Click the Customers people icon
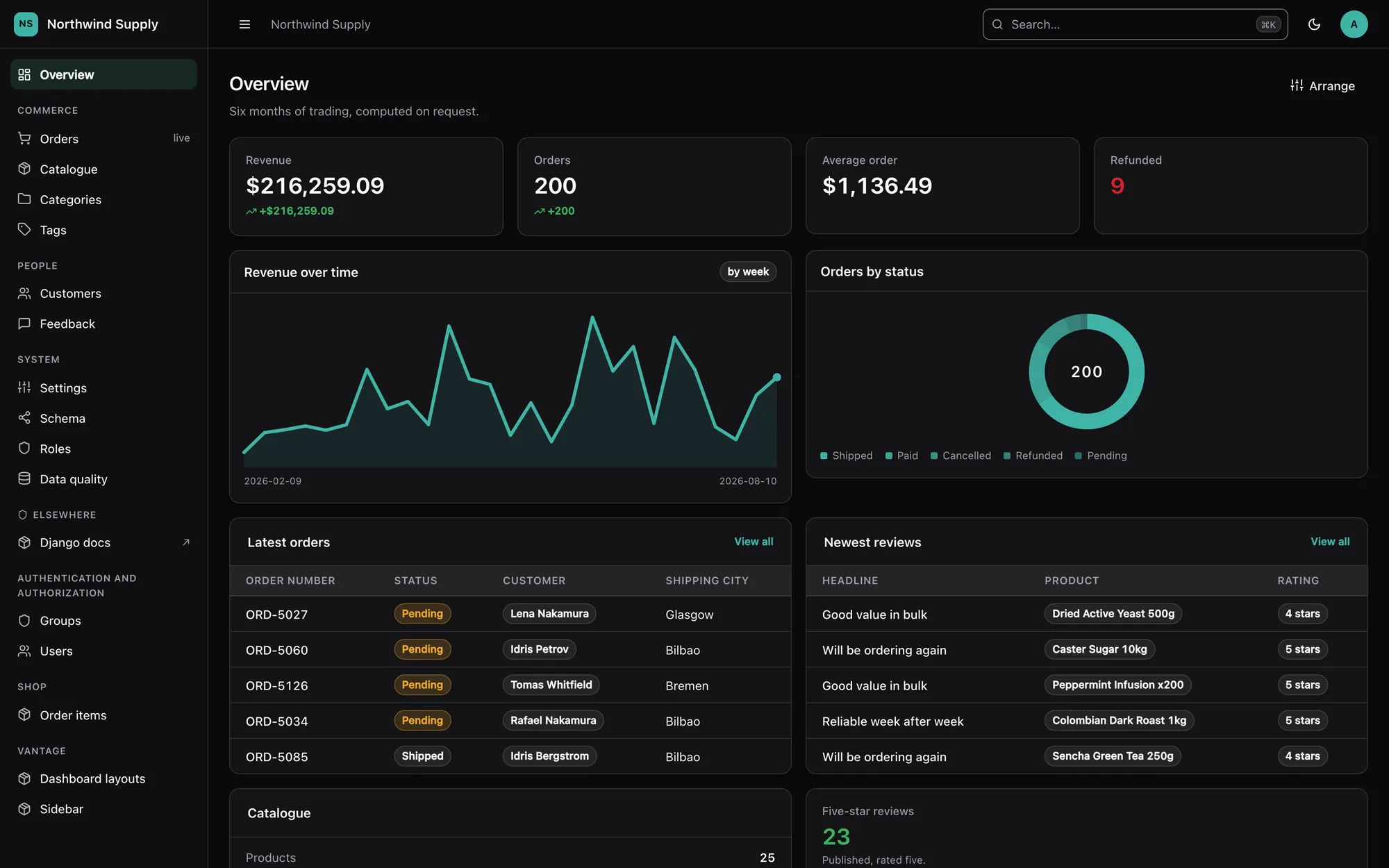1389x868 pixels. click(24, 293)
